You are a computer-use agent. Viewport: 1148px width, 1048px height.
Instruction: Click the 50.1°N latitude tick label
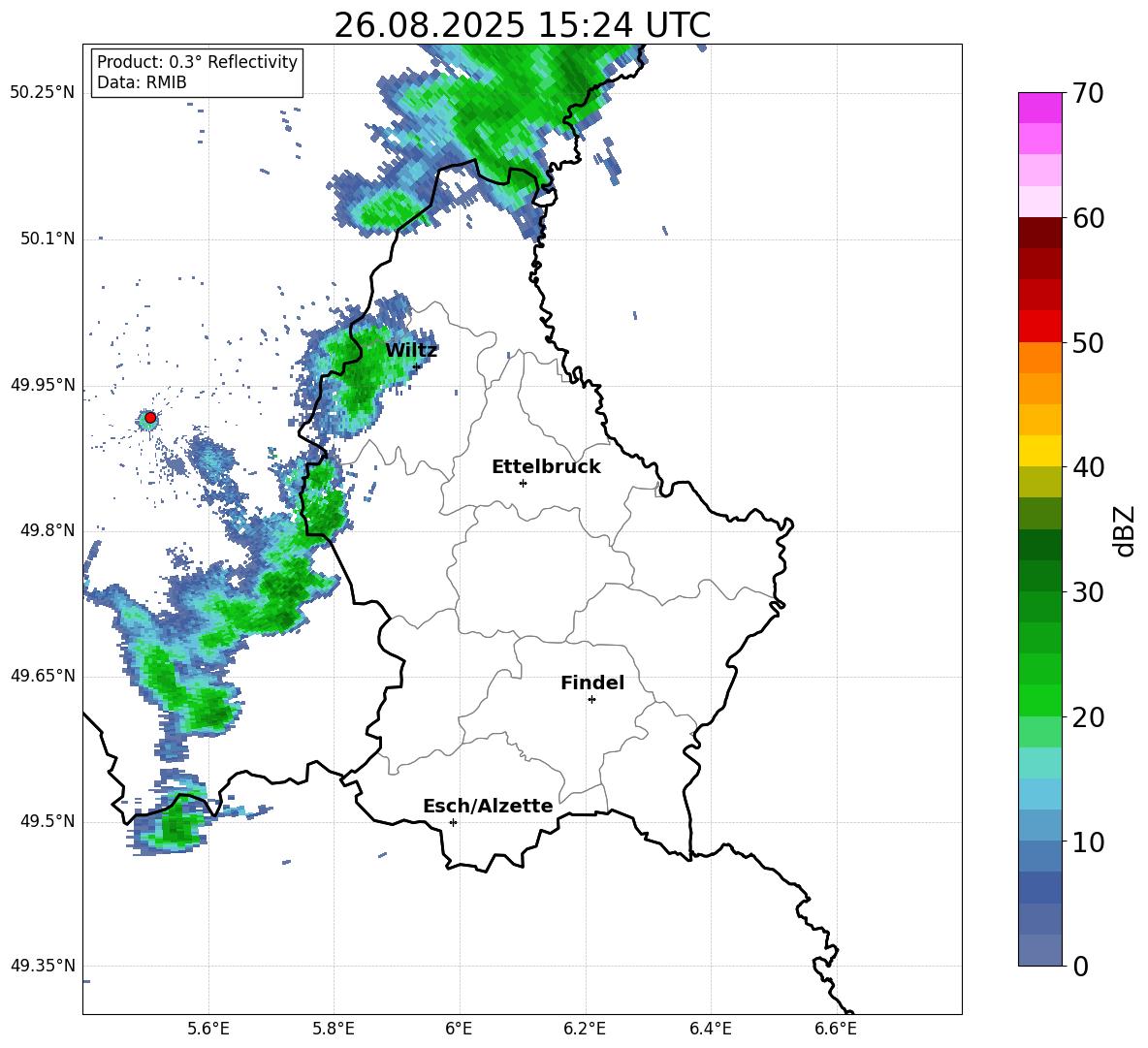[x=47, y=238]
